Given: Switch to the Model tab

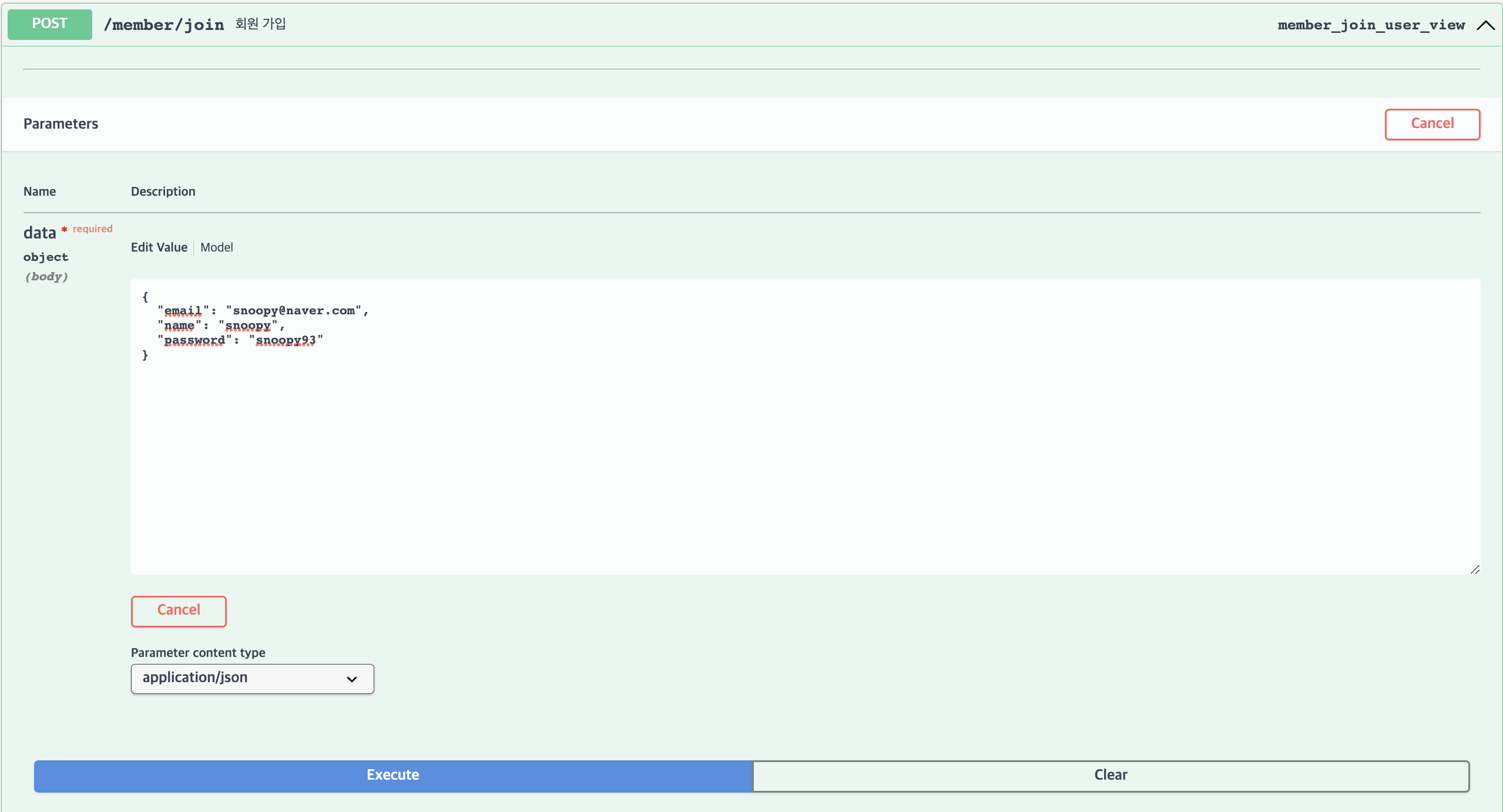Looking at the screenshot, I should coord(216,247).
